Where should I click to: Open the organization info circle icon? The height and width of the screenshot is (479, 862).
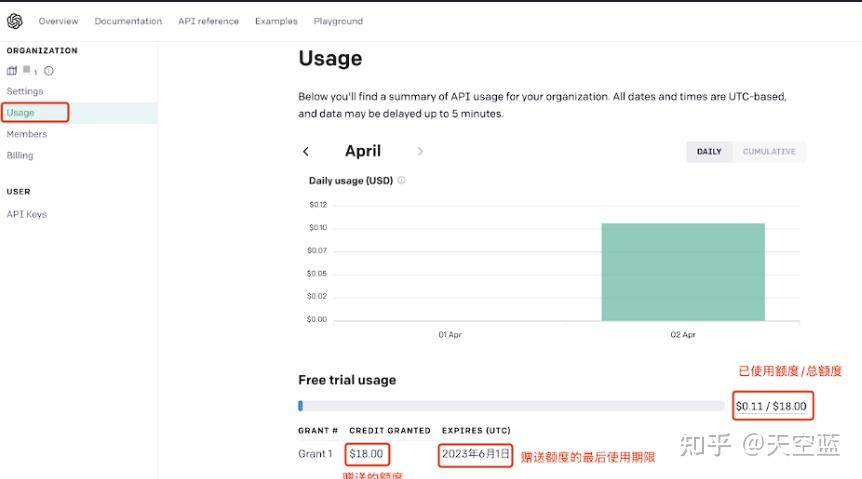tap(48, 71)
